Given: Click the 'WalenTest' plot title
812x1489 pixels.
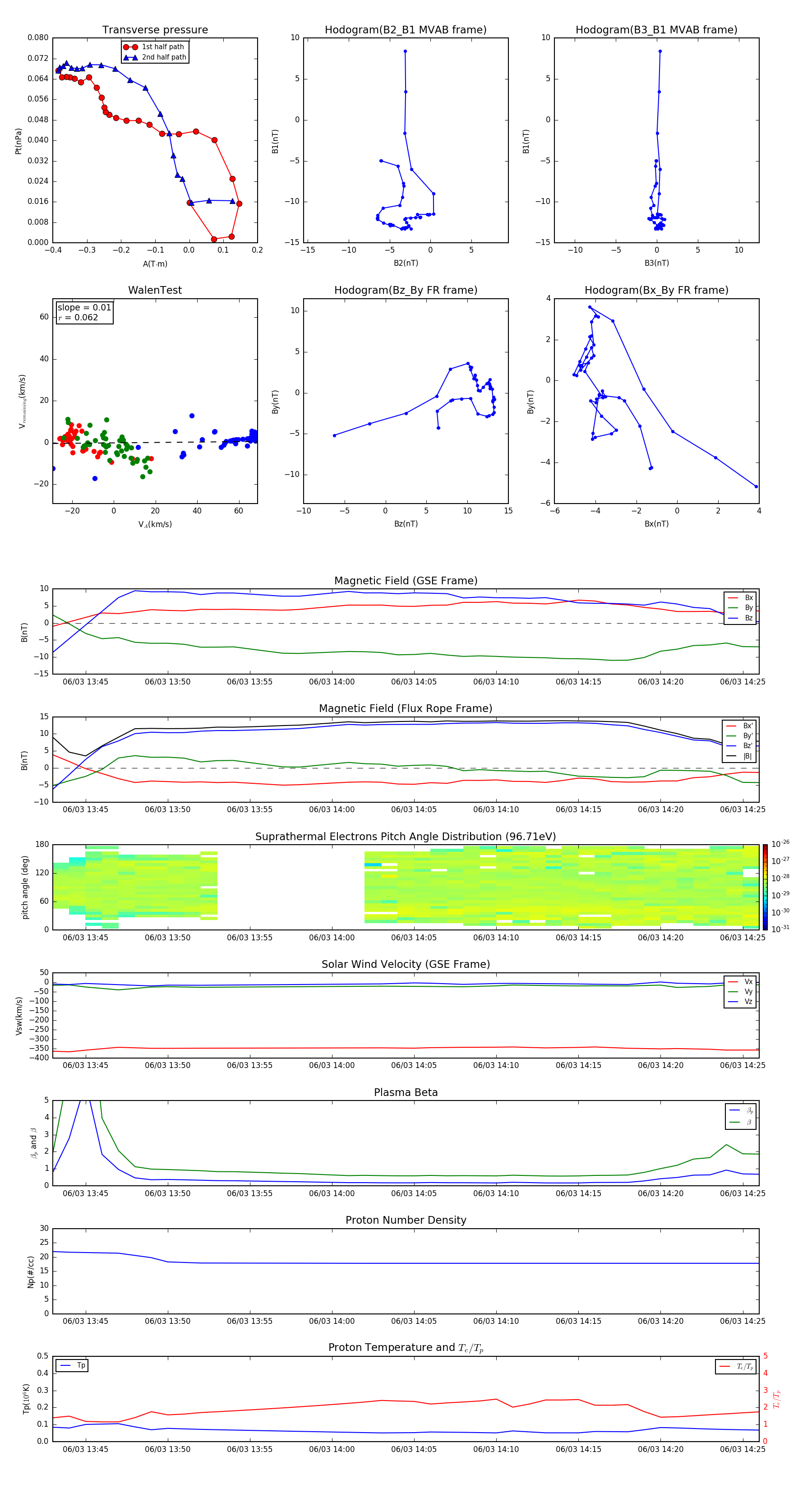Looking at the screenshot, I should pos(155,290).
